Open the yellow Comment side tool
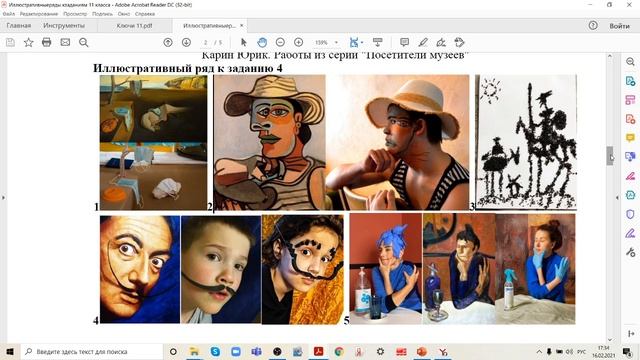 click(630, 138)
